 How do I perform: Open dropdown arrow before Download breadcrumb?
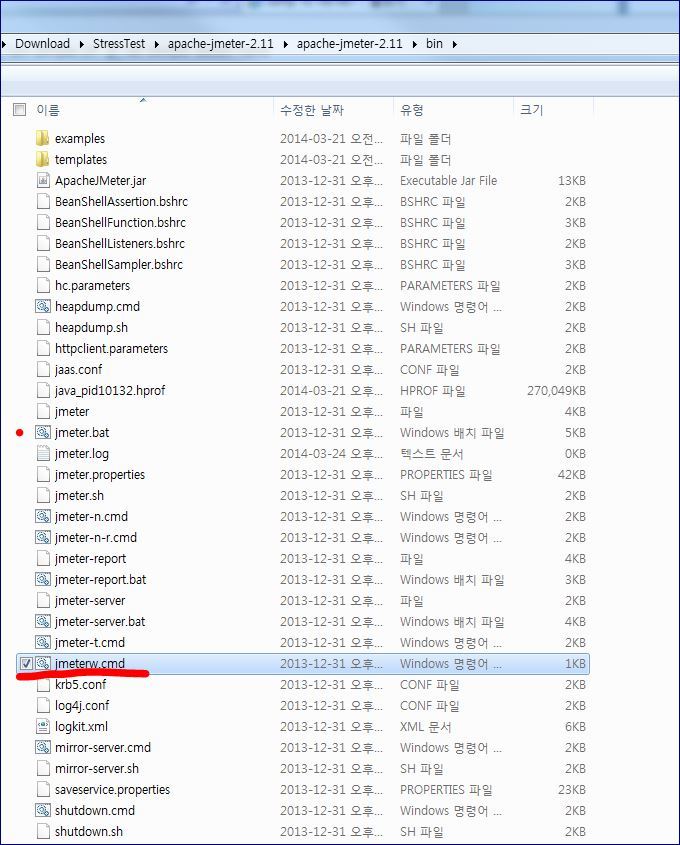click(x=4, y=44)
